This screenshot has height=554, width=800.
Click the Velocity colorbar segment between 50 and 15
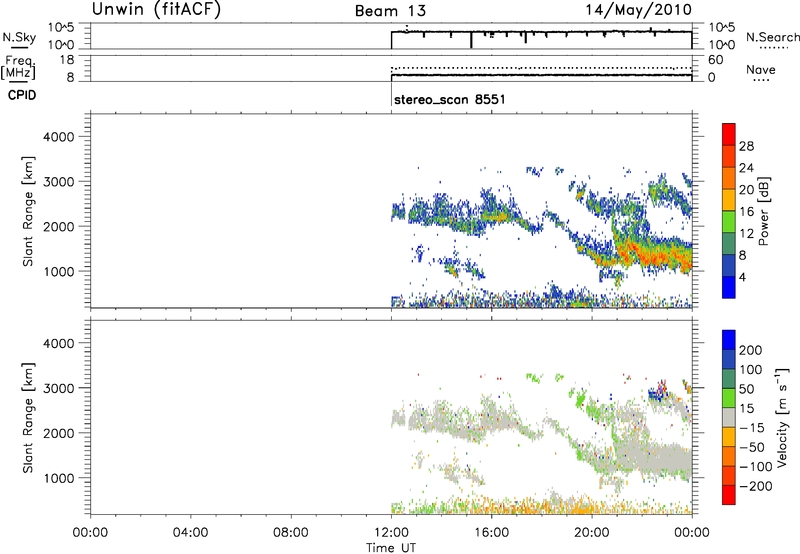point(729,398)
